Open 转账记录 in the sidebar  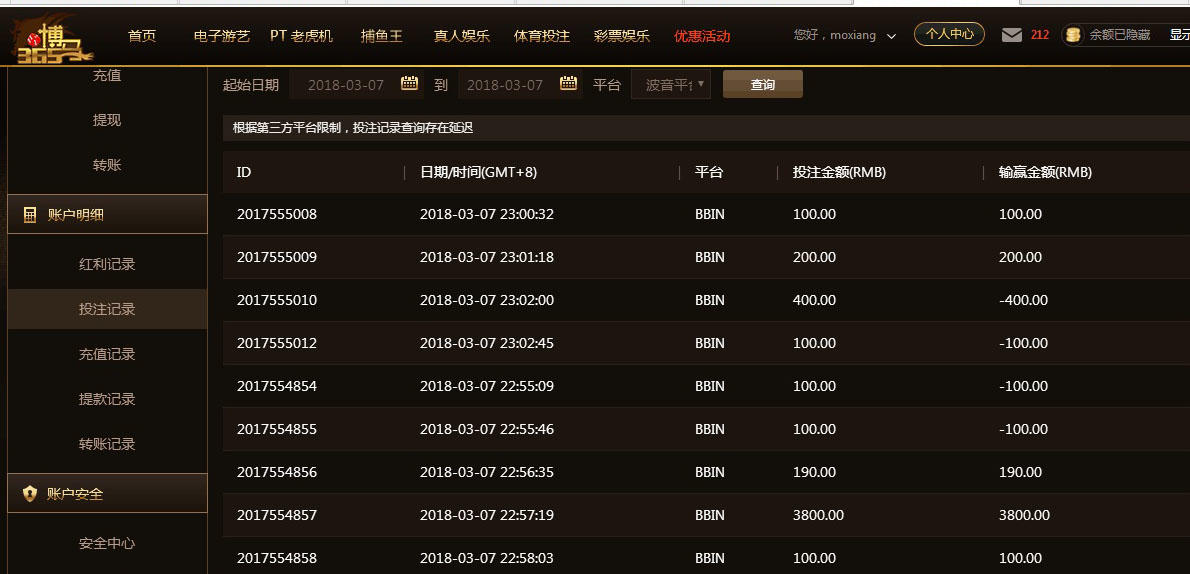point(107,443)
